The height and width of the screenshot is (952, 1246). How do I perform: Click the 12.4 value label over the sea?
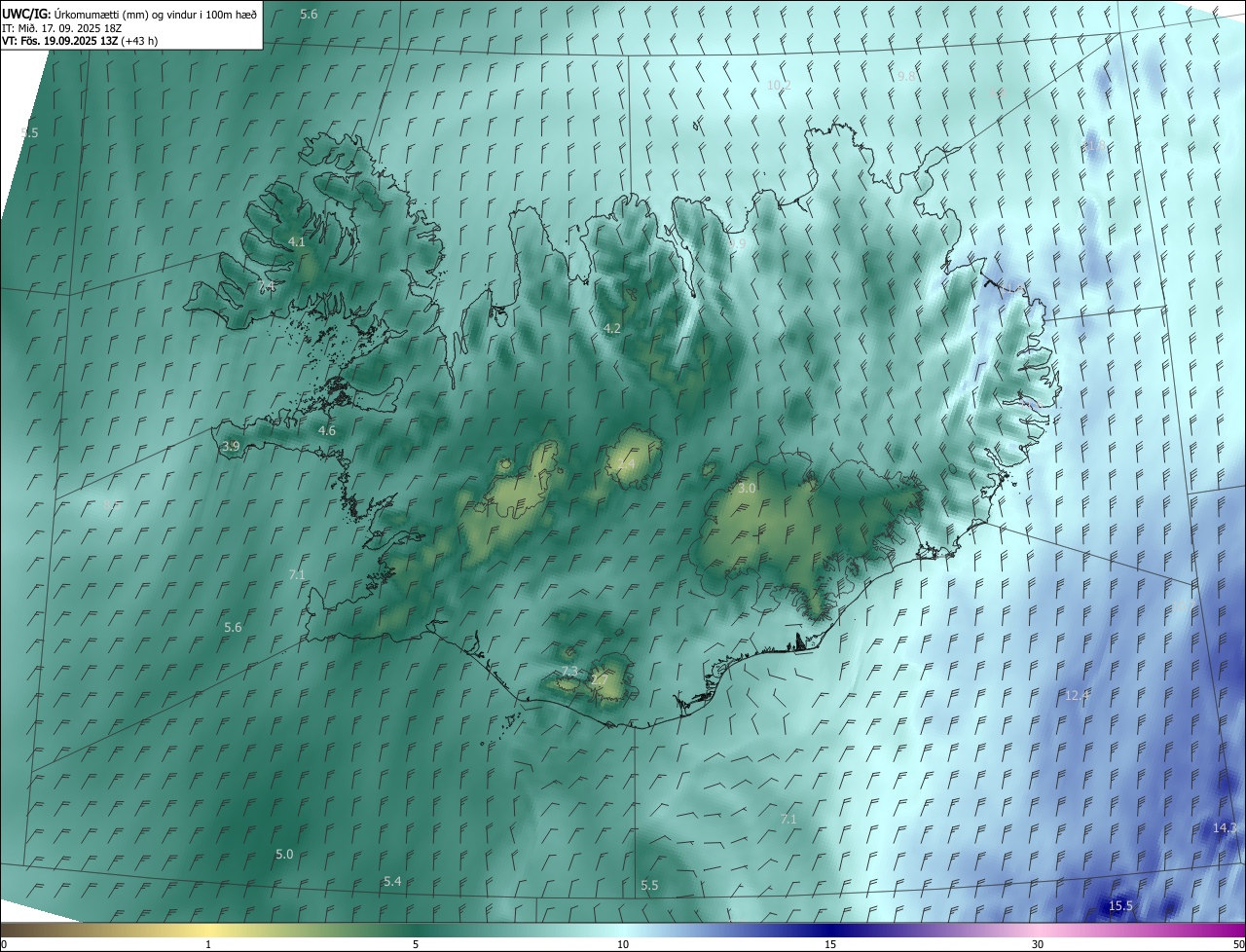click(1077, 695)
